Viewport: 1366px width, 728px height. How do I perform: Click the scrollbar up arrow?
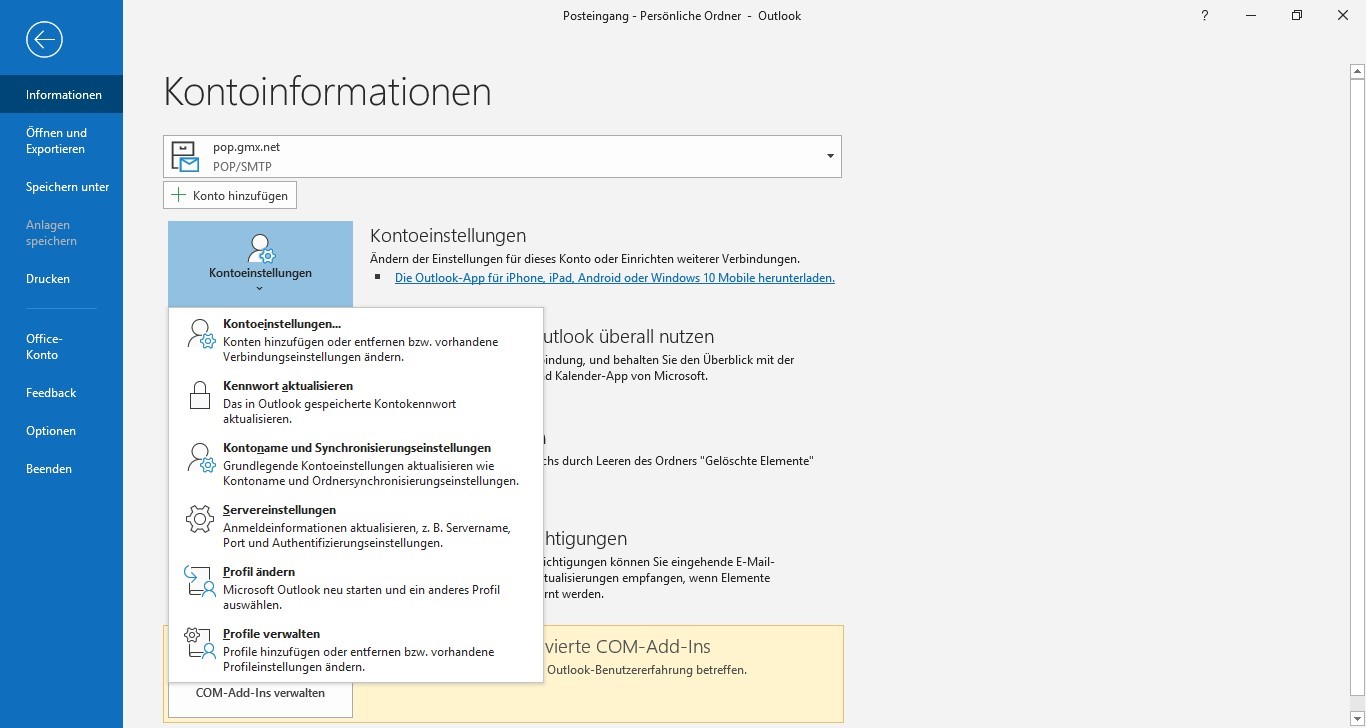[x=1357, y=70]
